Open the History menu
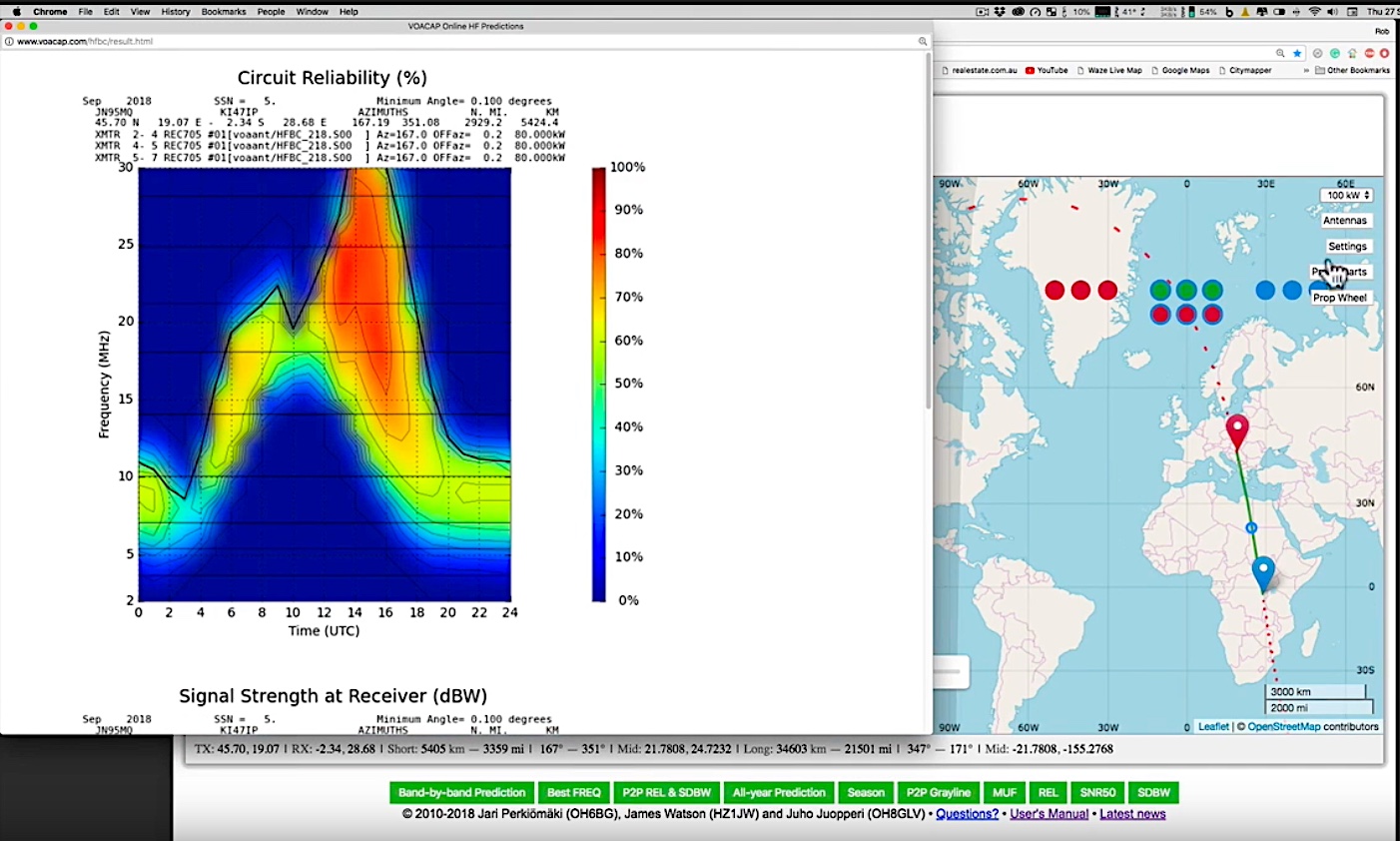Screen dimensions: 1400x841 [175, 11]
